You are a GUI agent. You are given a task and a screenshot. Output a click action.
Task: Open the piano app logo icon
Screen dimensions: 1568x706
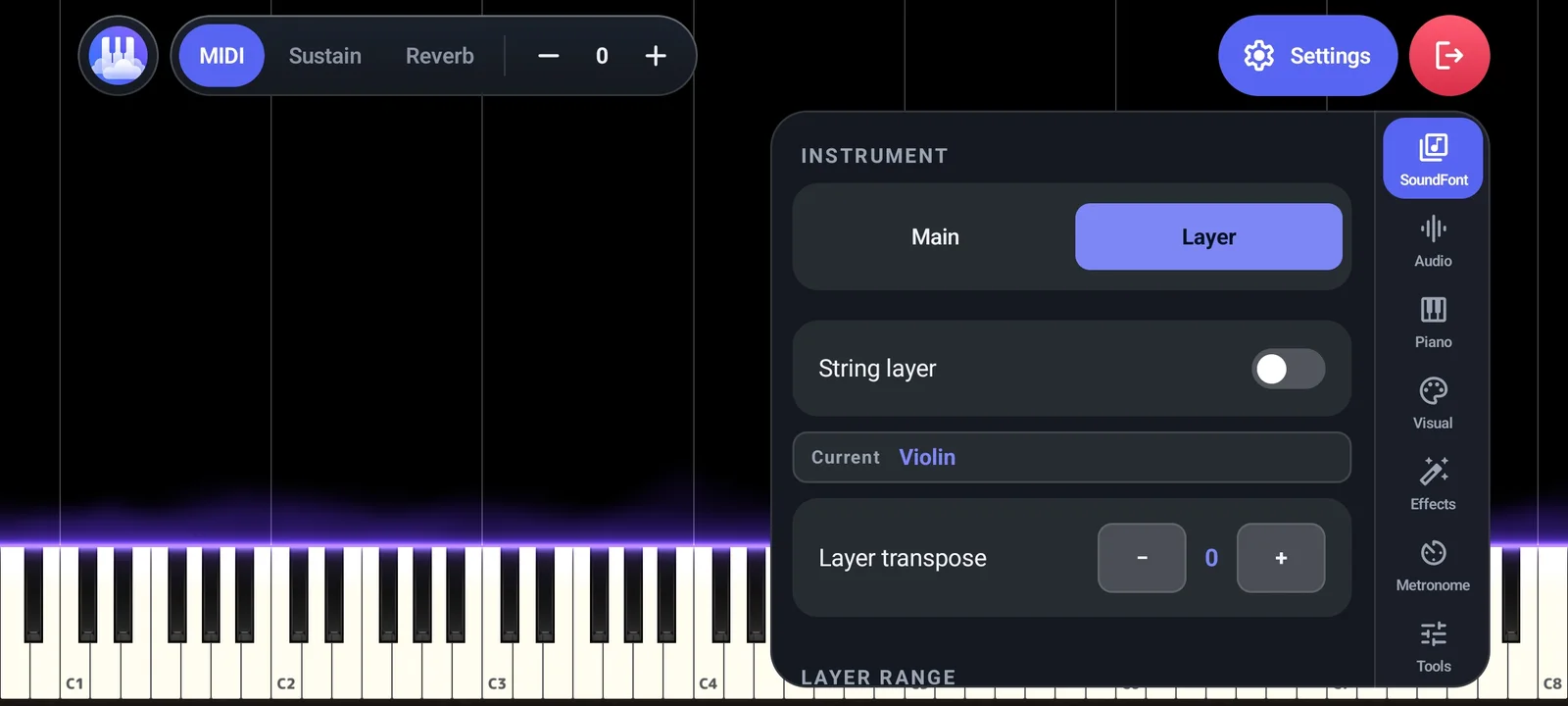pos(118,56)
